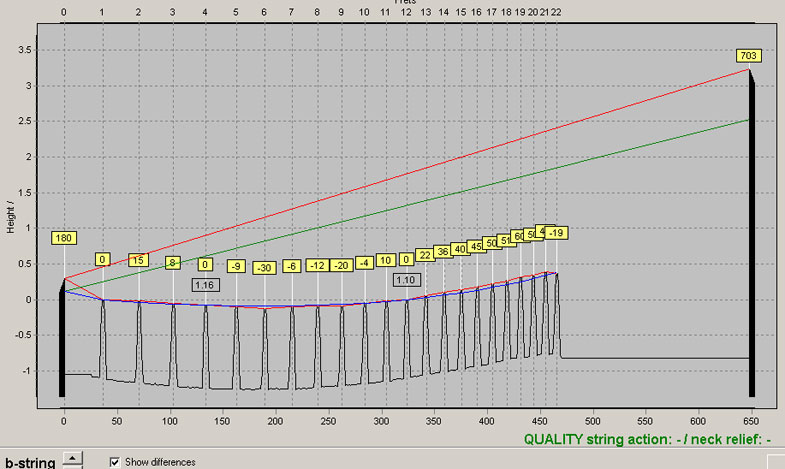Image resolution: width=785 pixels, height=469 pixels.
Task: Click the Height axis title
Action: pyautogui.click(x=11, y=218)
